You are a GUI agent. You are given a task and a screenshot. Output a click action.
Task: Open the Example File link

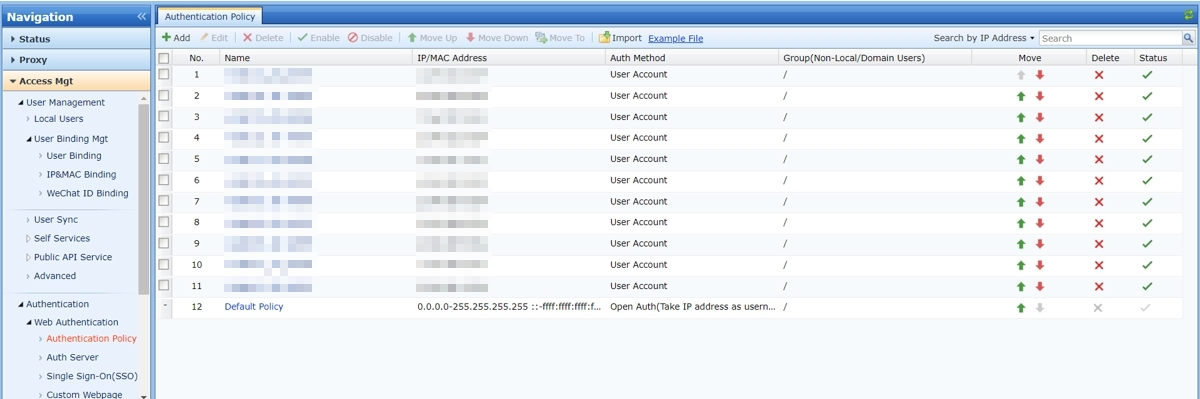tap(675, 38)
